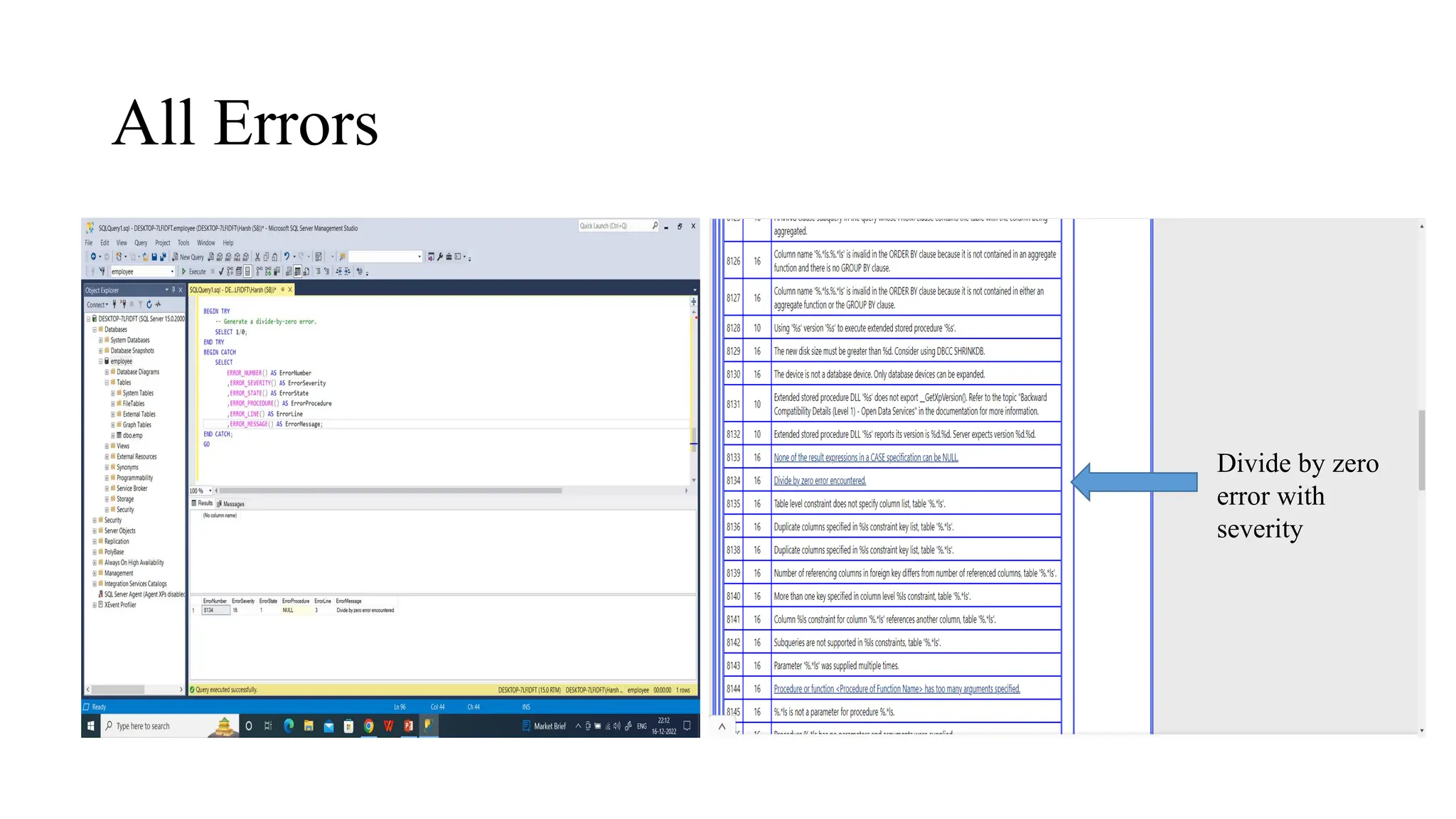Click the Divide by zero error link

point(819,481)
